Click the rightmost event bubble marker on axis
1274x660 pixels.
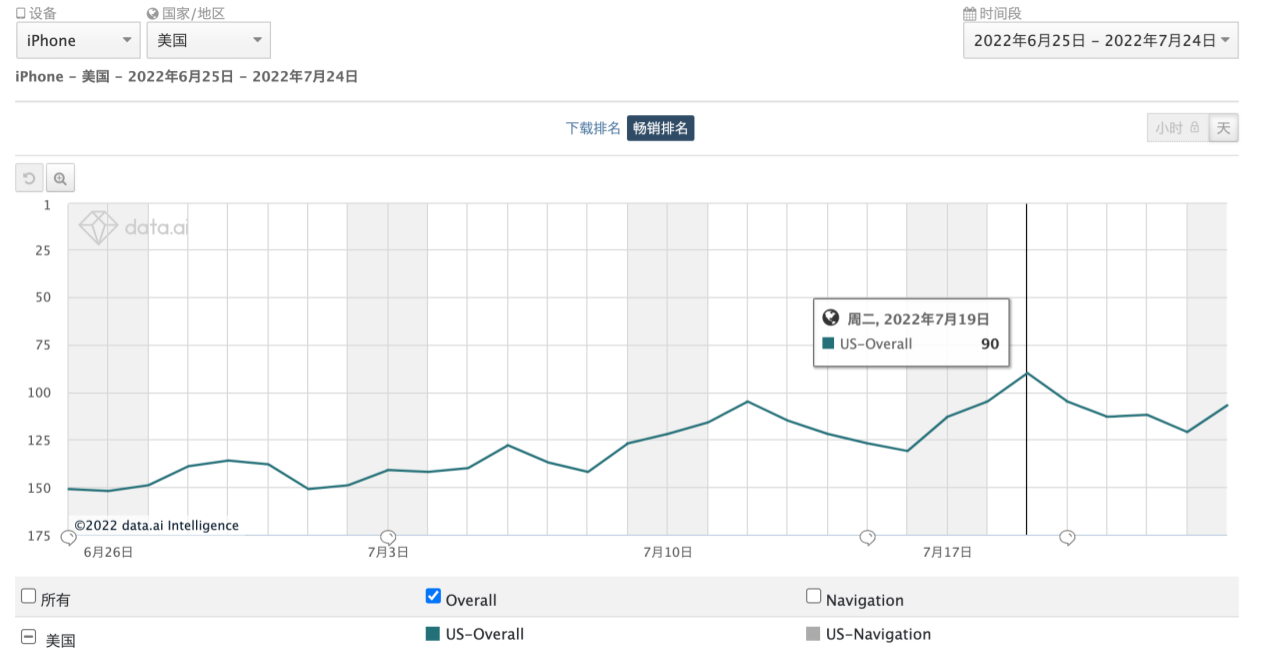click(1067, 538)
